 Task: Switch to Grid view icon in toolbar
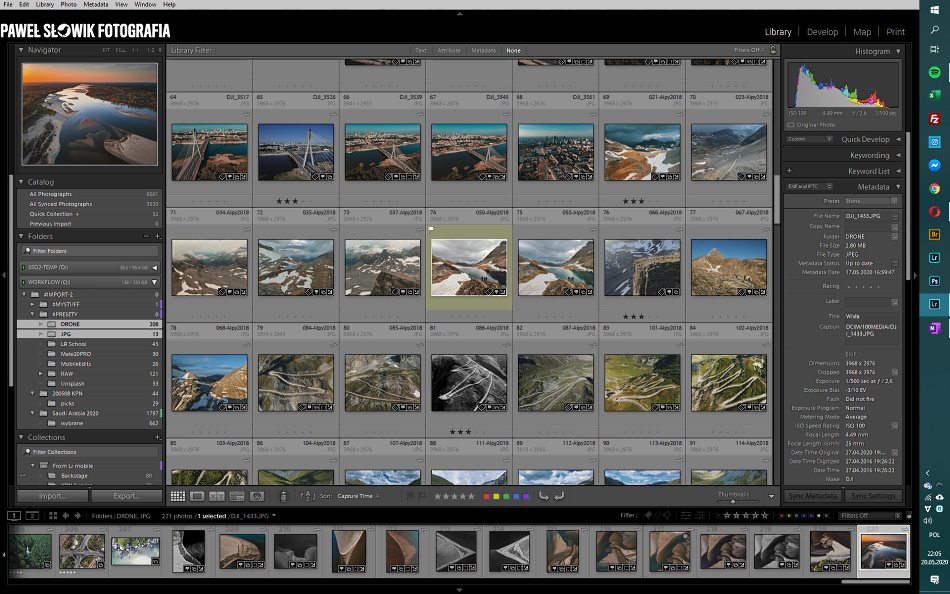pyautogui.click(x=178, y=496)
